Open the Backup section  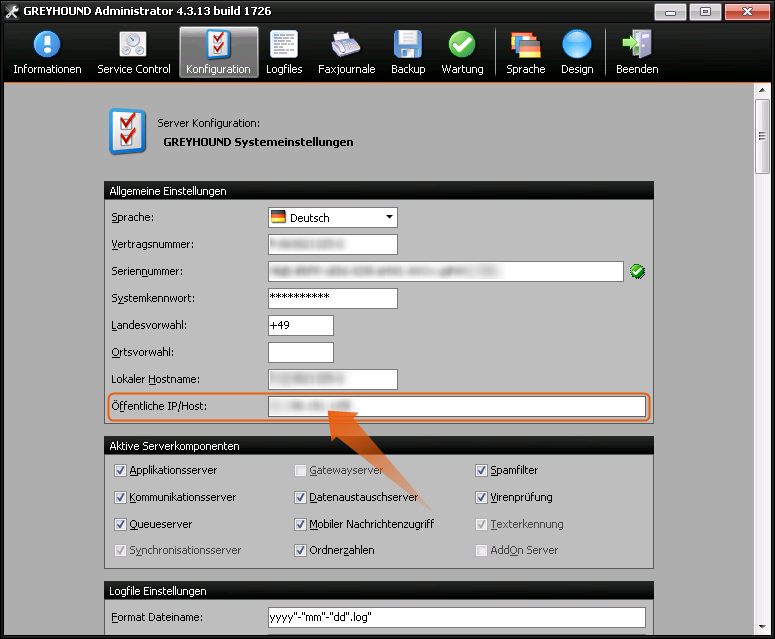[x=408, y=52]
